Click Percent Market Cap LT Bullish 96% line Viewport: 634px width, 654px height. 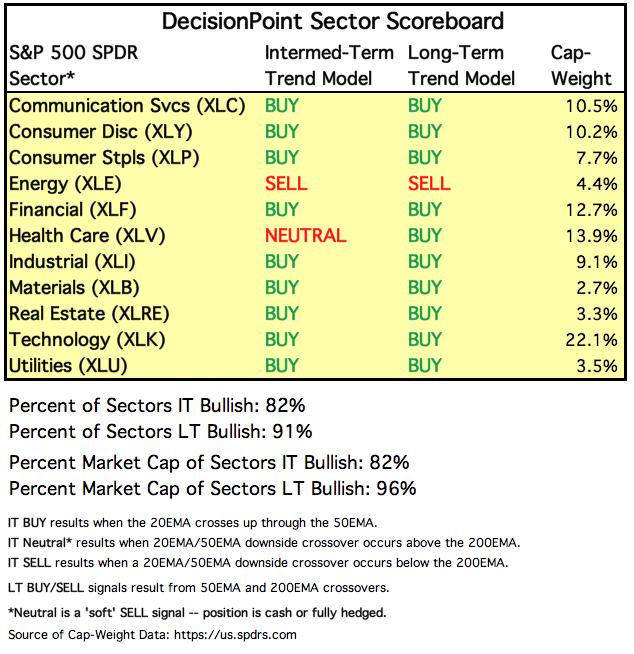tap(213, 488)
